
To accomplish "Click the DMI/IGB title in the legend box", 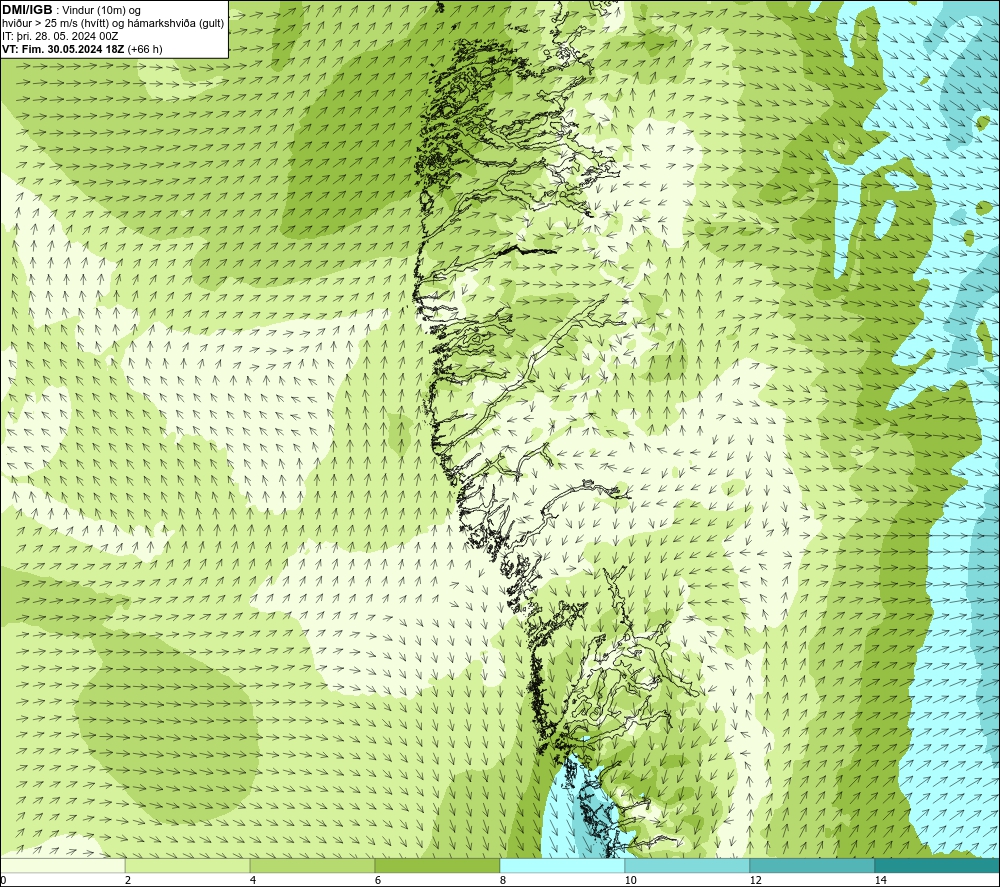I will point(27,10).
